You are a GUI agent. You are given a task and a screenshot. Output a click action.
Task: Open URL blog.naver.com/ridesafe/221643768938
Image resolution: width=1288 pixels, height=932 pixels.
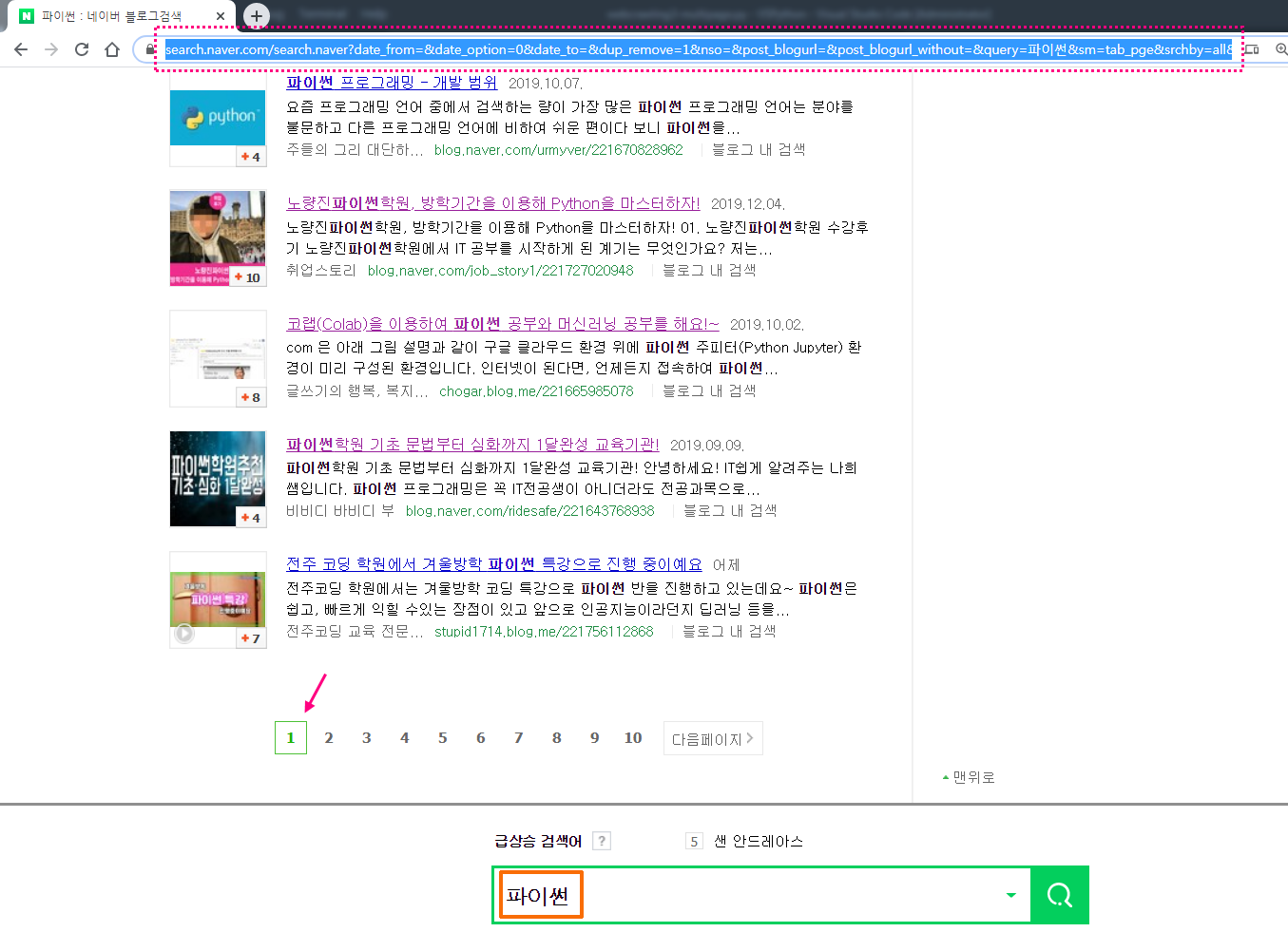(530, 511)
